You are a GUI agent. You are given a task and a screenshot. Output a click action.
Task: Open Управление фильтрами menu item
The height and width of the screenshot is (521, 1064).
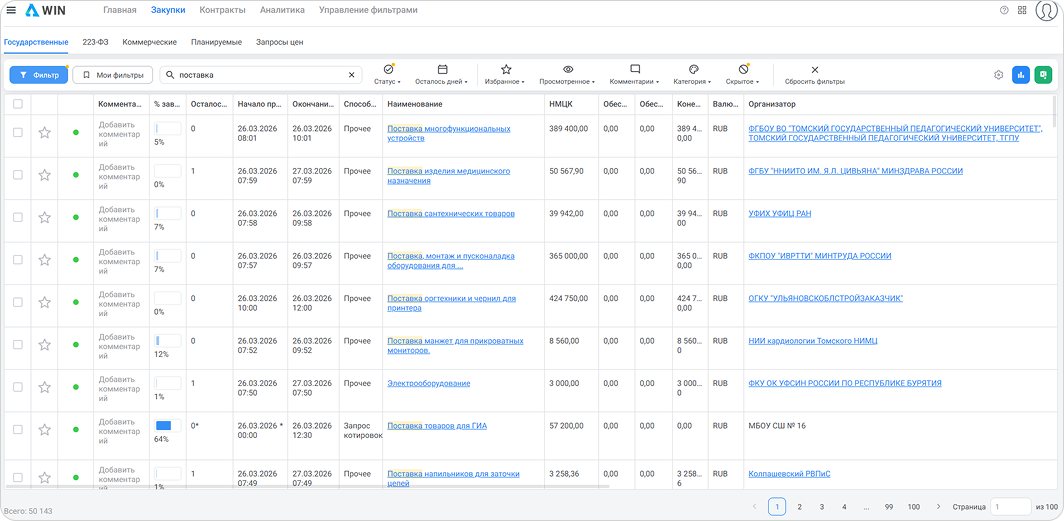368,10
